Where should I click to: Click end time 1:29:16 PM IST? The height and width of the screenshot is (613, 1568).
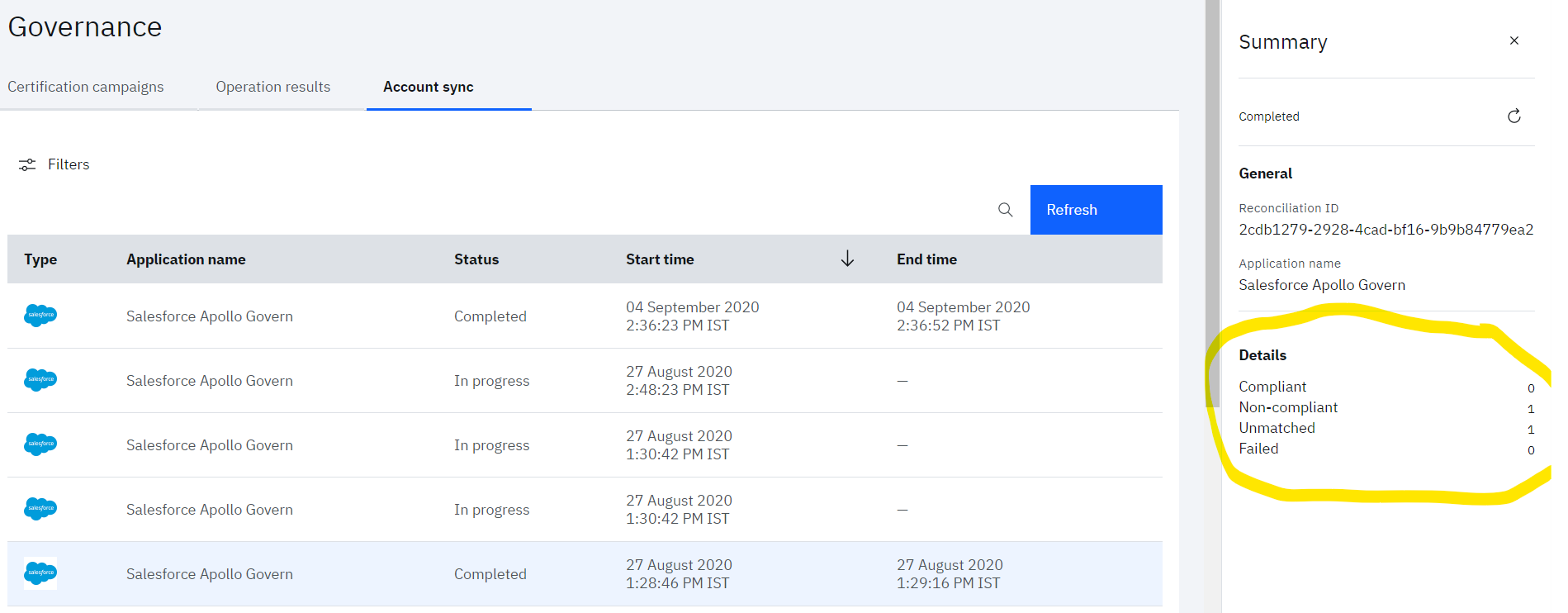pos(948,583)
